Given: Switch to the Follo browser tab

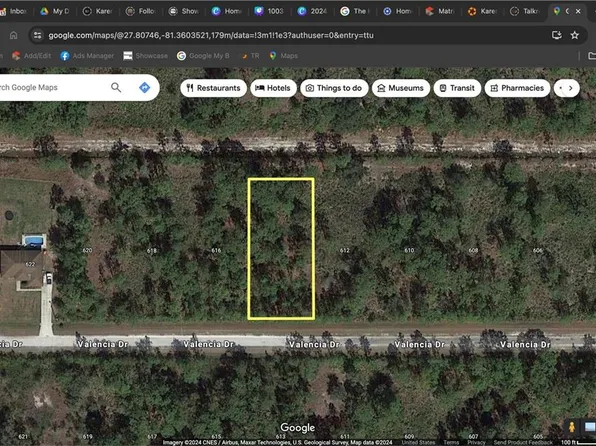Looking at the screenshot, I should click(141, 11).
